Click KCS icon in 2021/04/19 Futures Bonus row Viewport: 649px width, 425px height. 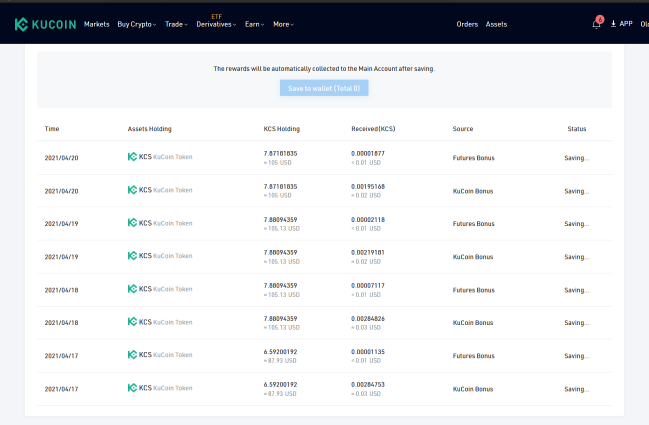point(132,223)
